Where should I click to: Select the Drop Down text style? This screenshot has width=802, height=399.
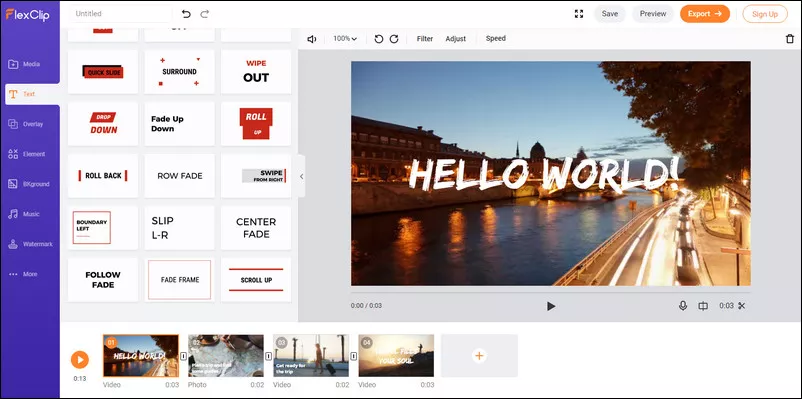tap(103, 124)
